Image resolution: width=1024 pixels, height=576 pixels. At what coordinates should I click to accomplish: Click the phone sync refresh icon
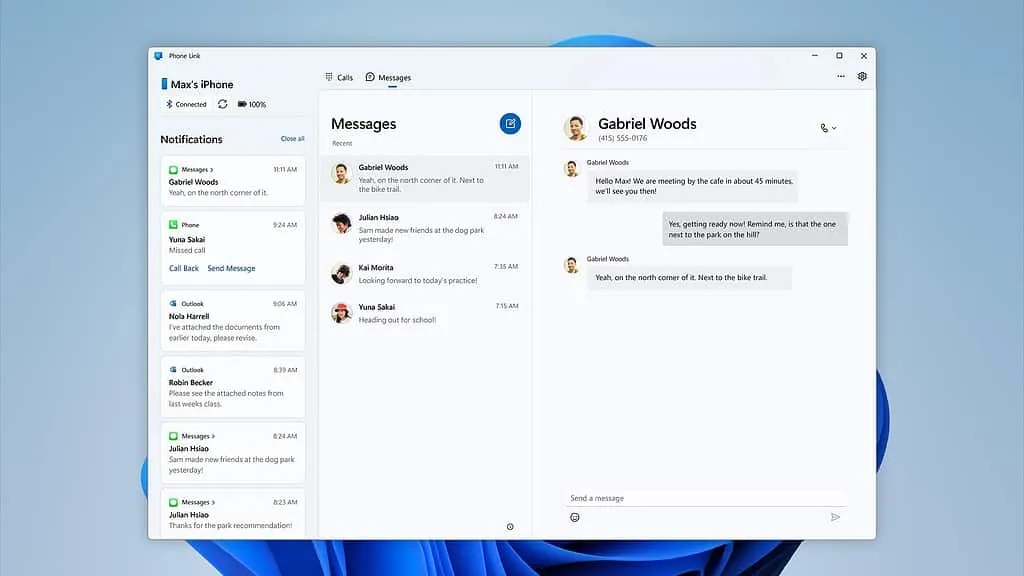[222, 103]
